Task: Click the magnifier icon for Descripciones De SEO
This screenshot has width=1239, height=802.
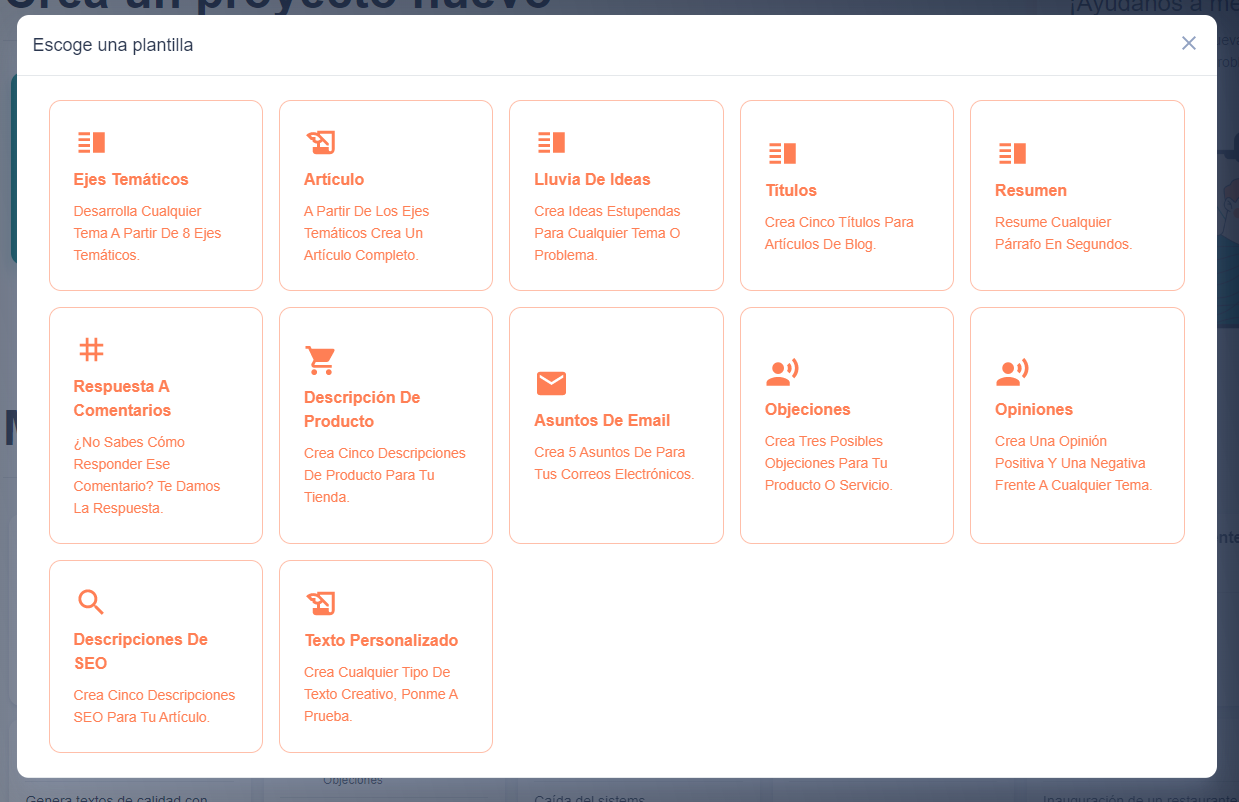Action: click(x=91, y=602)
